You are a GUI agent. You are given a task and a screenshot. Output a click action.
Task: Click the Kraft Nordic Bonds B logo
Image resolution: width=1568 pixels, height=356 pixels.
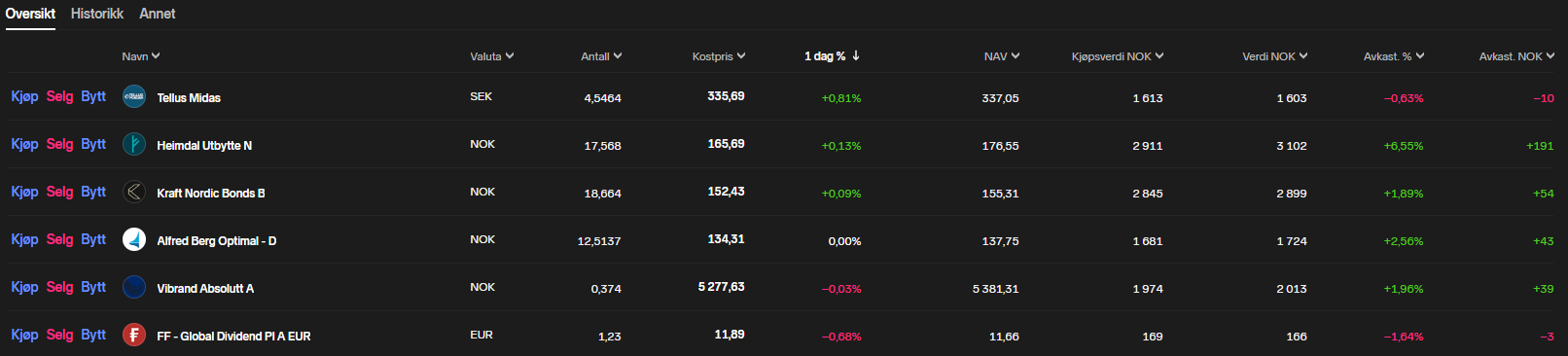pyautogui.click(x=134, y=192)
